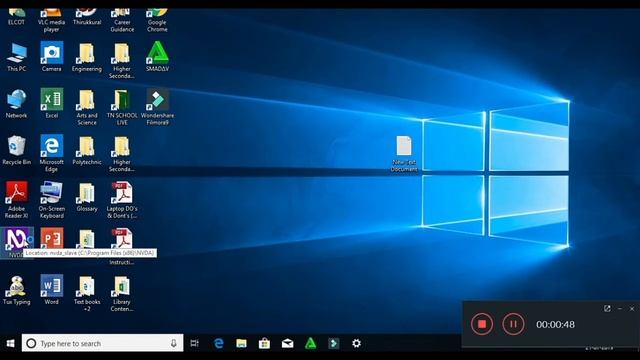Screen dimensions: 640x360
Task: Open the Word desktop shortcut
Action: (x=51, y=289)
